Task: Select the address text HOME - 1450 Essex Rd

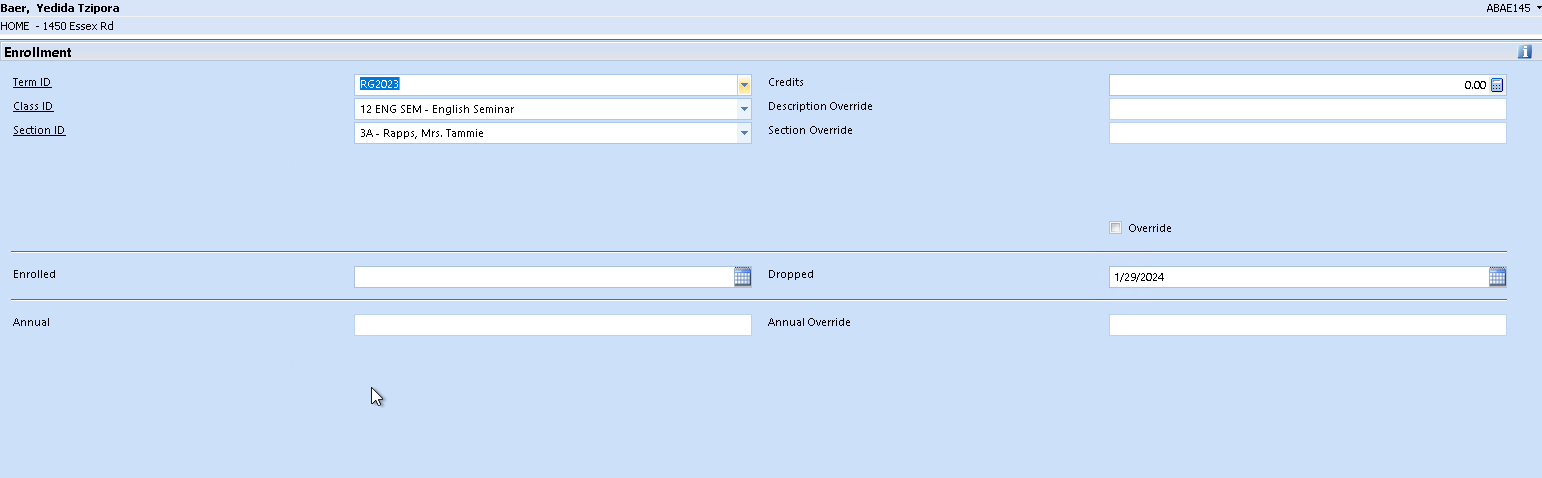Action: pos(57,26)
